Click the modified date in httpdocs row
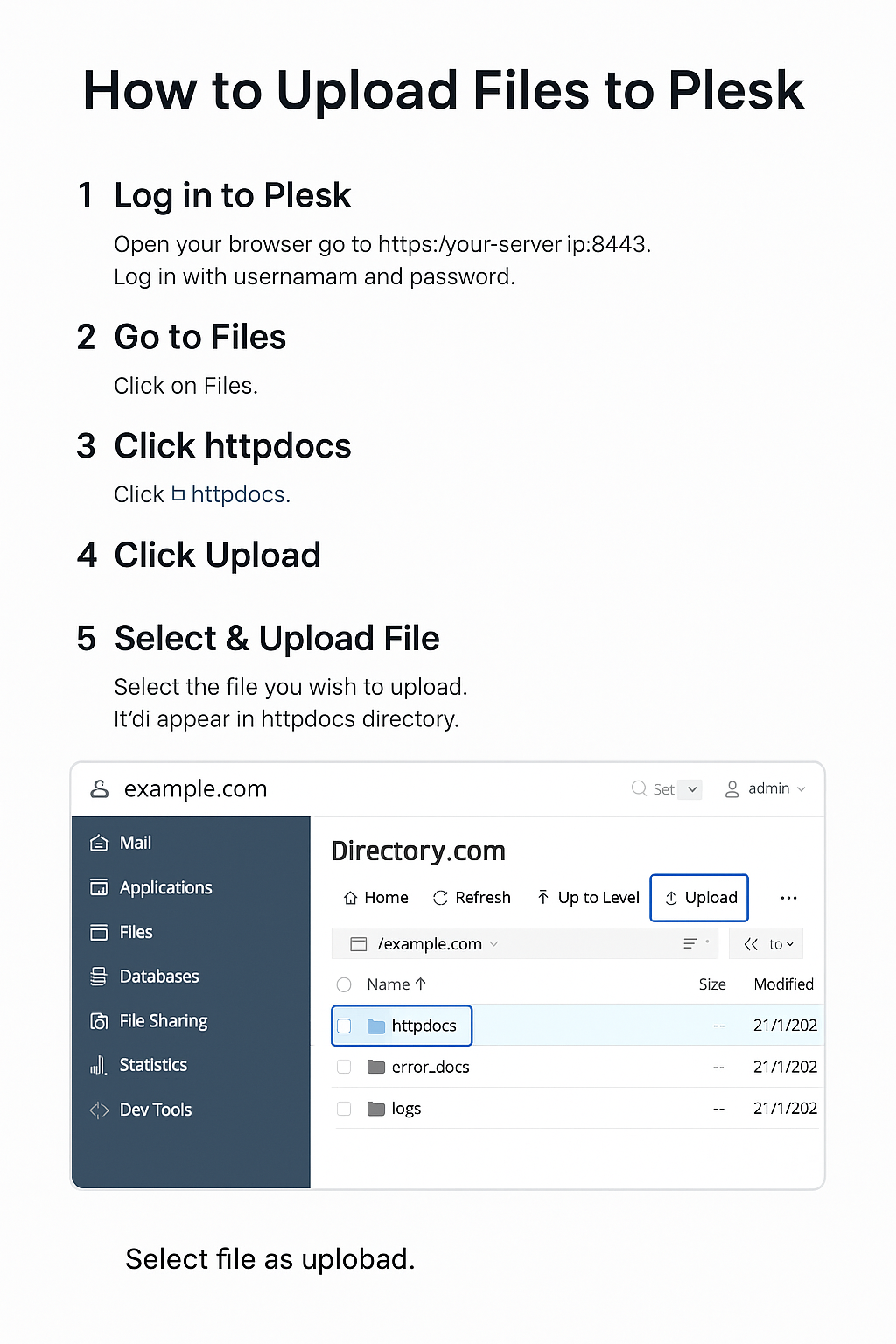This screenshot has height=1344, width=896. [x=785, y=1025]
